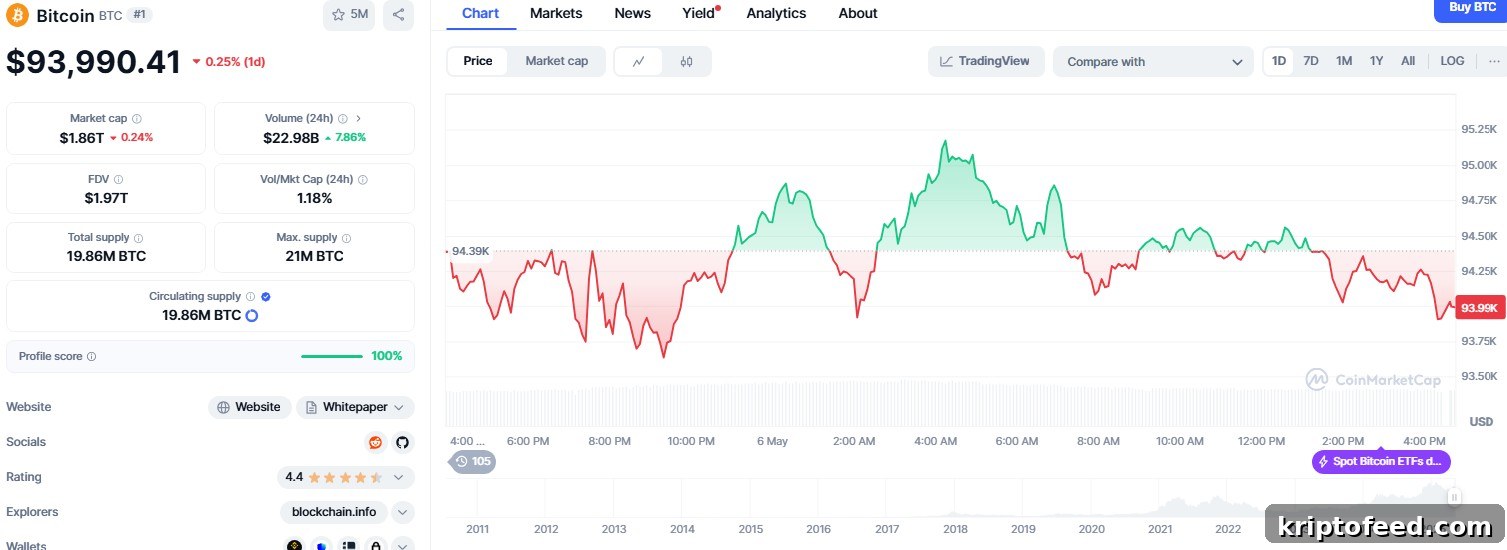This screenshot has height=550, width=1507.
Task: Click the $93,990.41 price text
Action: pos(93,62)
